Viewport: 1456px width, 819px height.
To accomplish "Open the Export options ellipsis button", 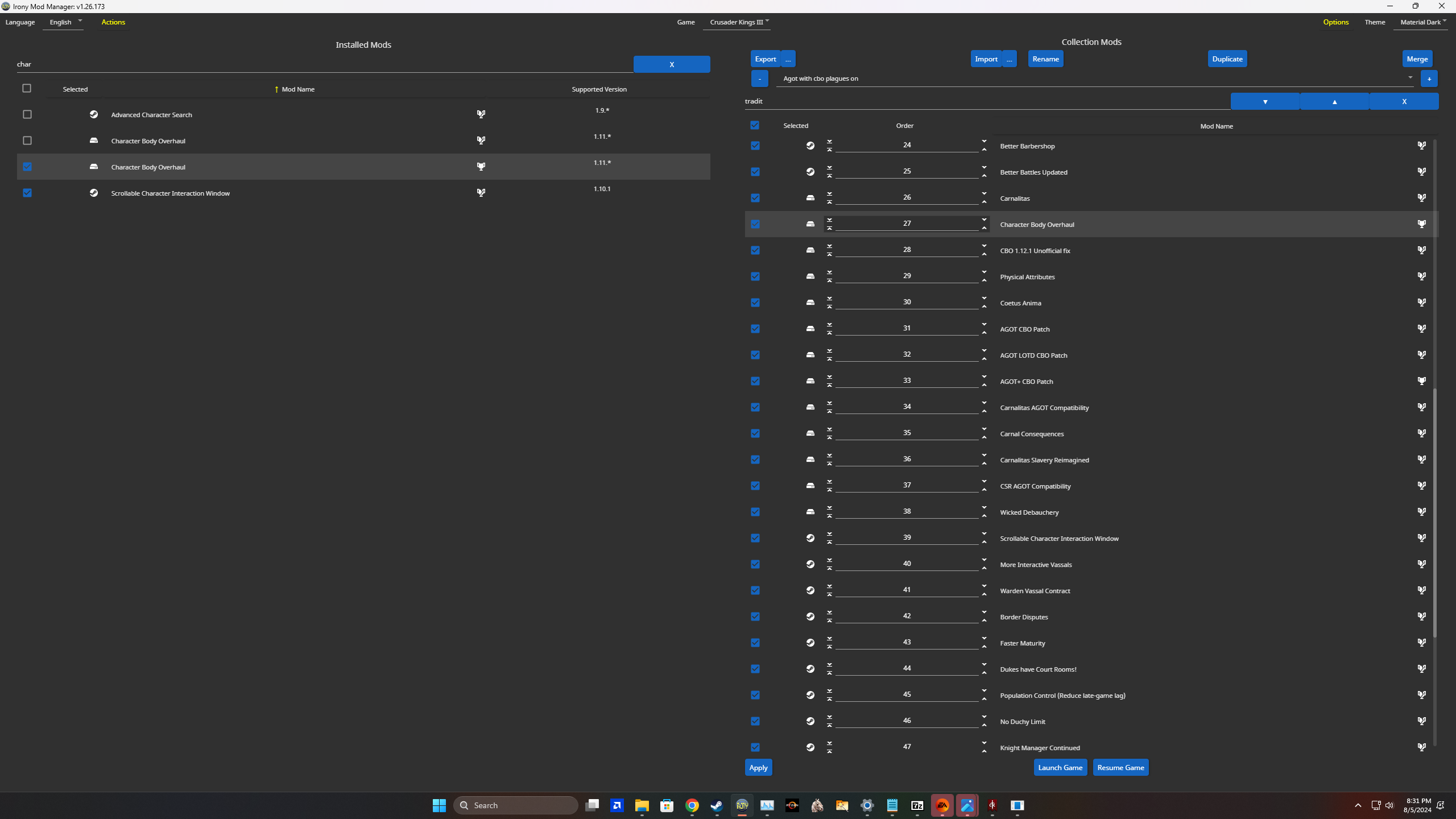I will 788,59.
